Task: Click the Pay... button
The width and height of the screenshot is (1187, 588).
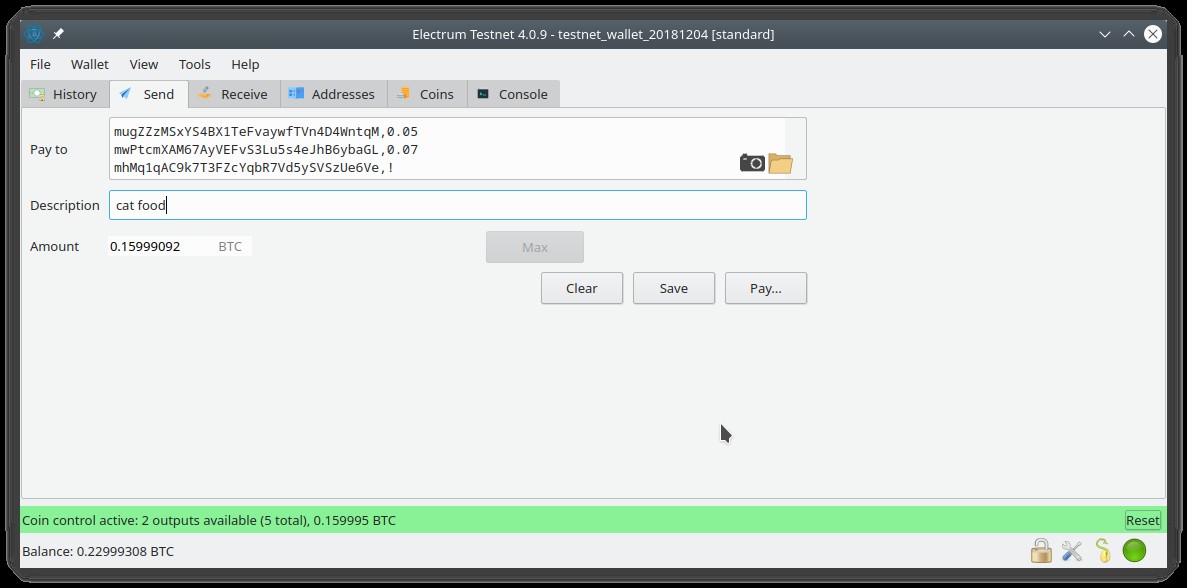Action: (765, 288)
